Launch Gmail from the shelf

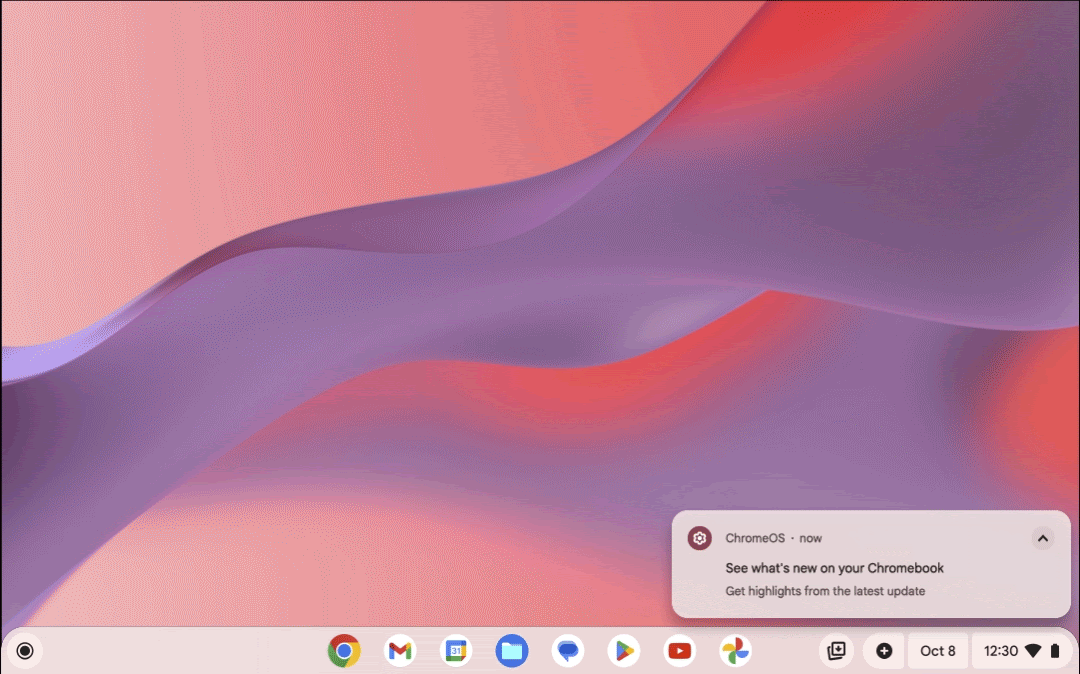click(x=400, y=650)
